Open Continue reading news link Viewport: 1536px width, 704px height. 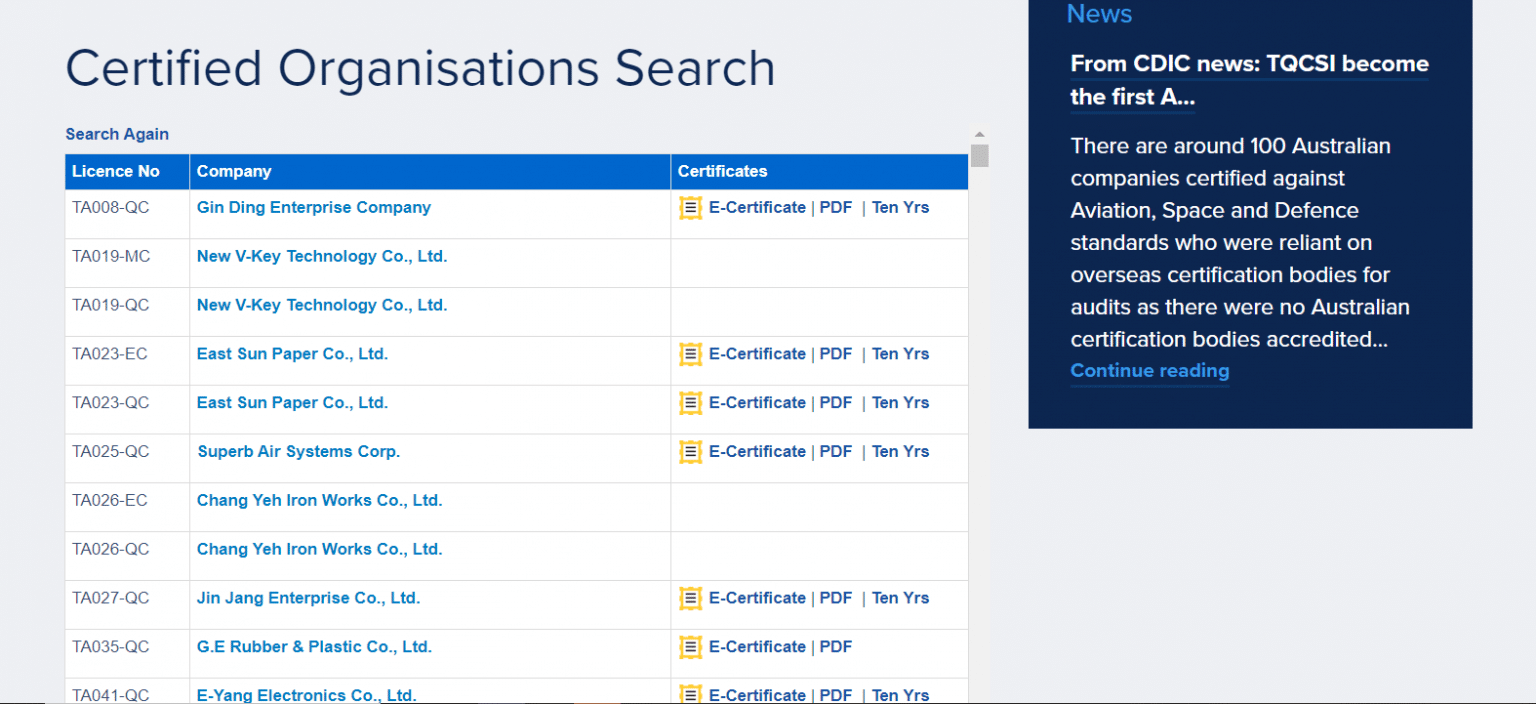[x=1149, y=371]
